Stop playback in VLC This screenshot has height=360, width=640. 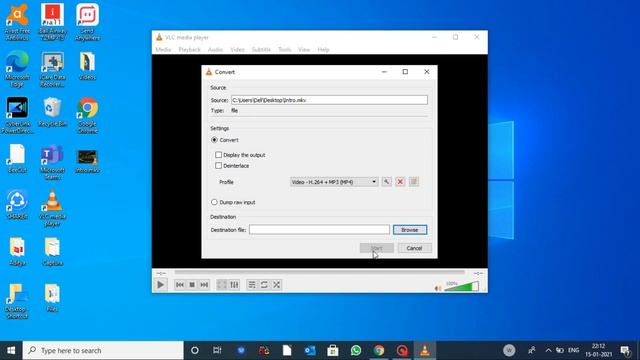tap(192, 285)
